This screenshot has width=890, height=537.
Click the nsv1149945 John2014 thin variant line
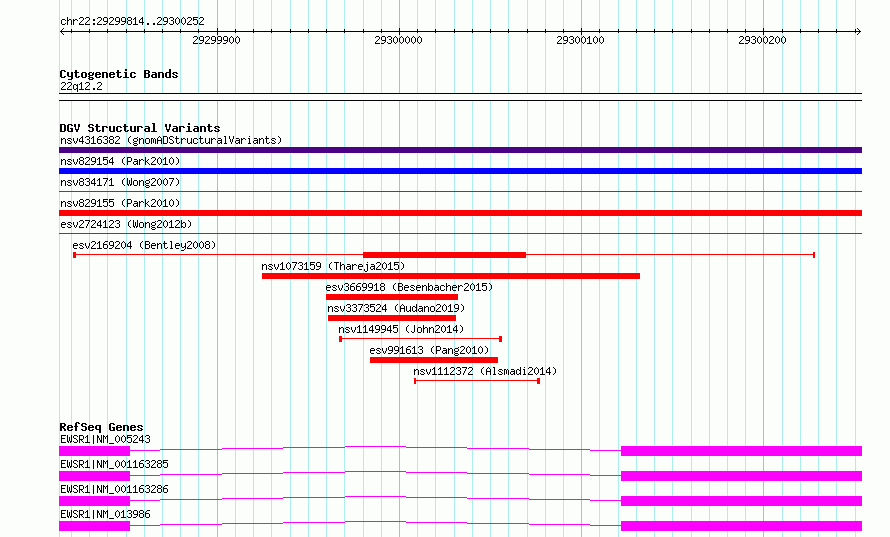(421, 339)
